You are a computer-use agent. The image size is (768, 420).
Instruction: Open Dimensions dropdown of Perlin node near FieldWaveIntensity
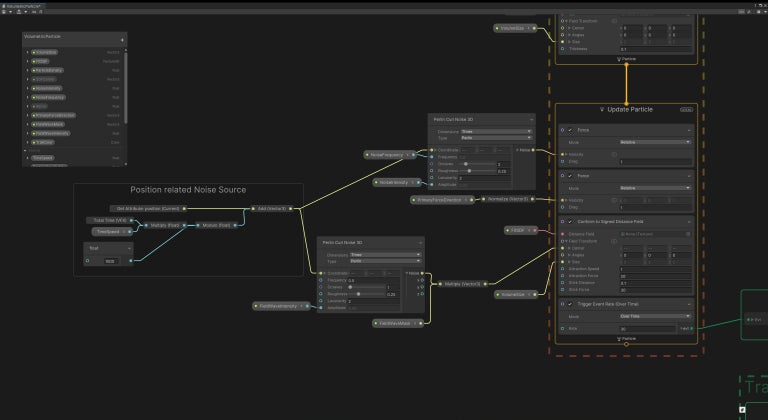385,255
